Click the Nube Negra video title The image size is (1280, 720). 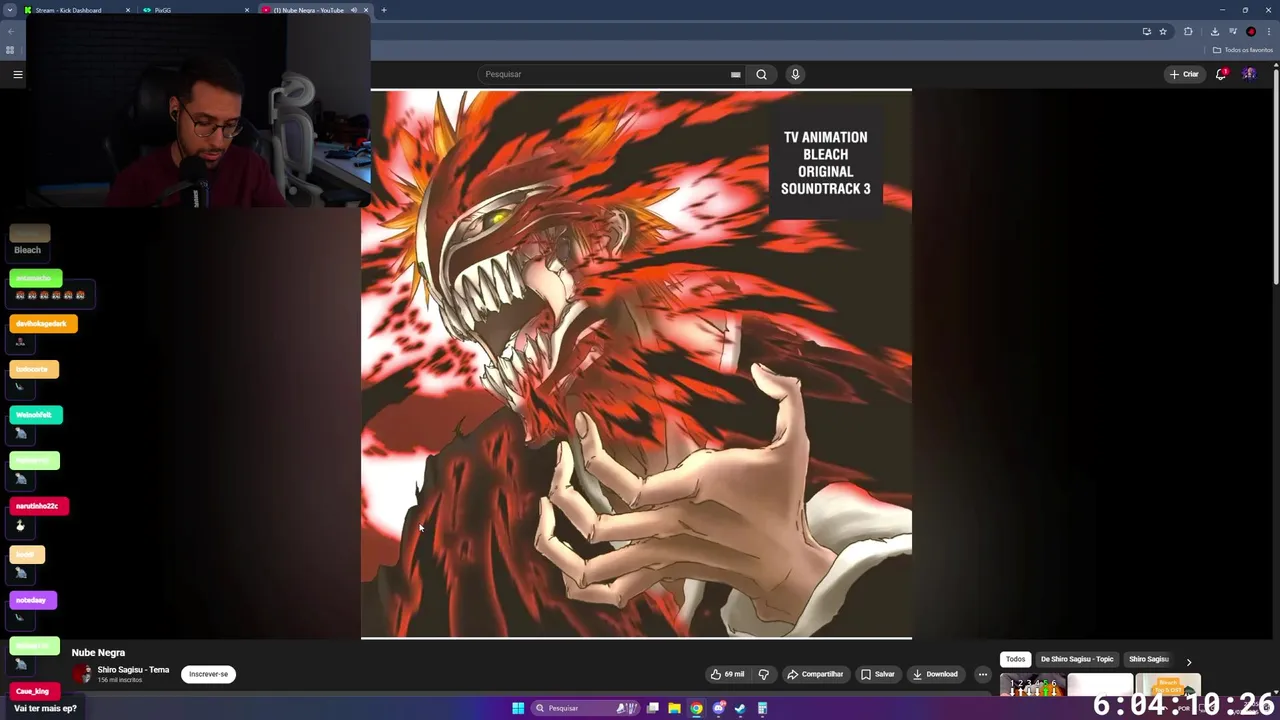(98, 652)
